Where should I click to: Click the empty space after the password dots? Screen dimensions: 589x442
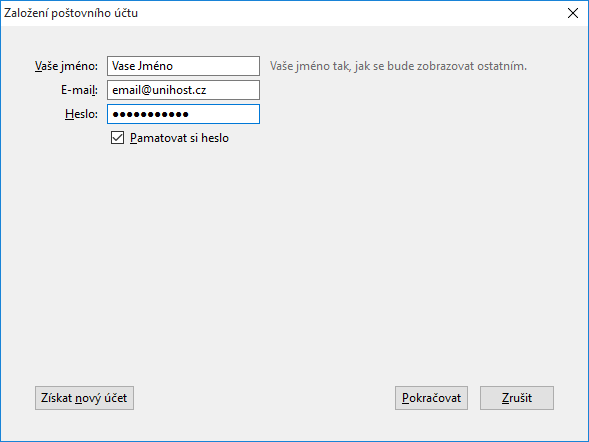click(x=224, y=114)
